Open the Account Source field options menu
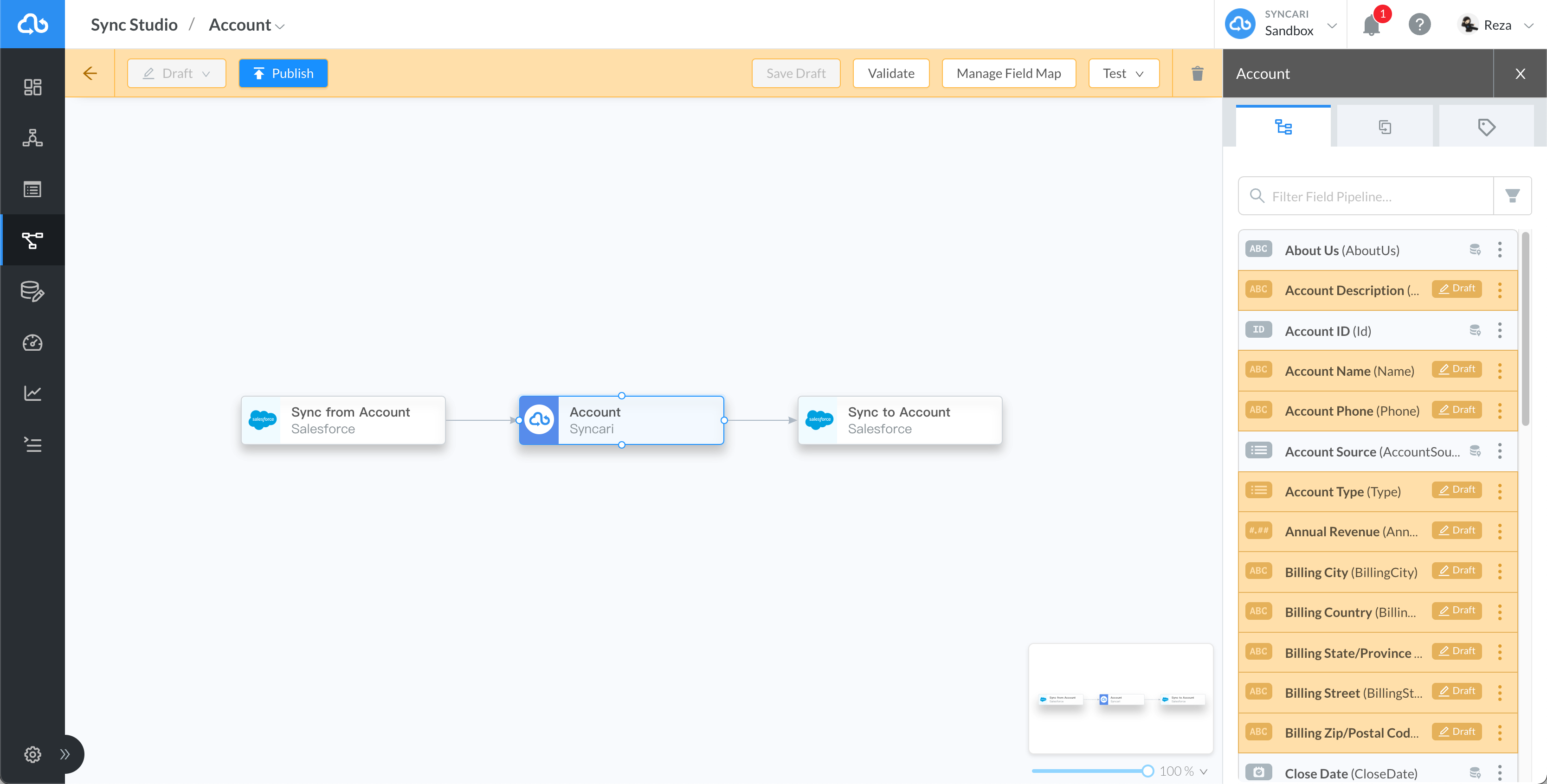Image resolution: width=1547 pixels, height=784 pixels. pyautogui.click(x=1500, y=451)
